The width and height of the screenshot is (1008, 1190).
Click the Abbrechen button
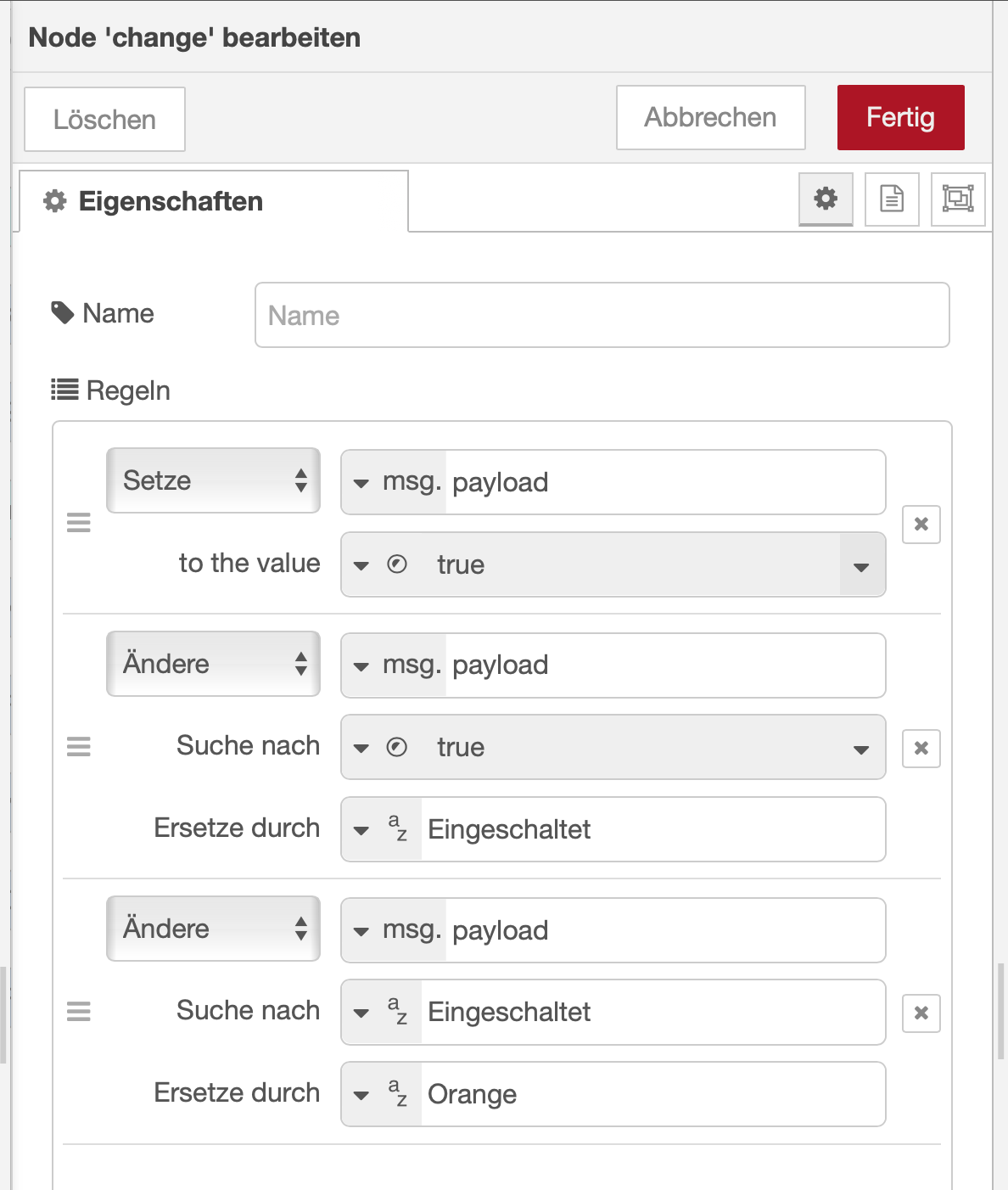point(710,118)
